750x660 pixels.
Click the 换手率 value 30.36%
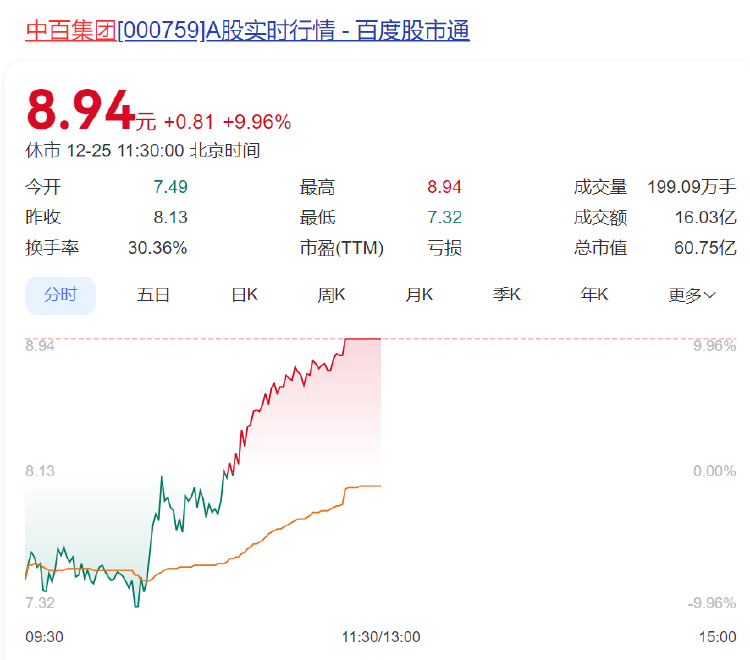click(157, 248)
